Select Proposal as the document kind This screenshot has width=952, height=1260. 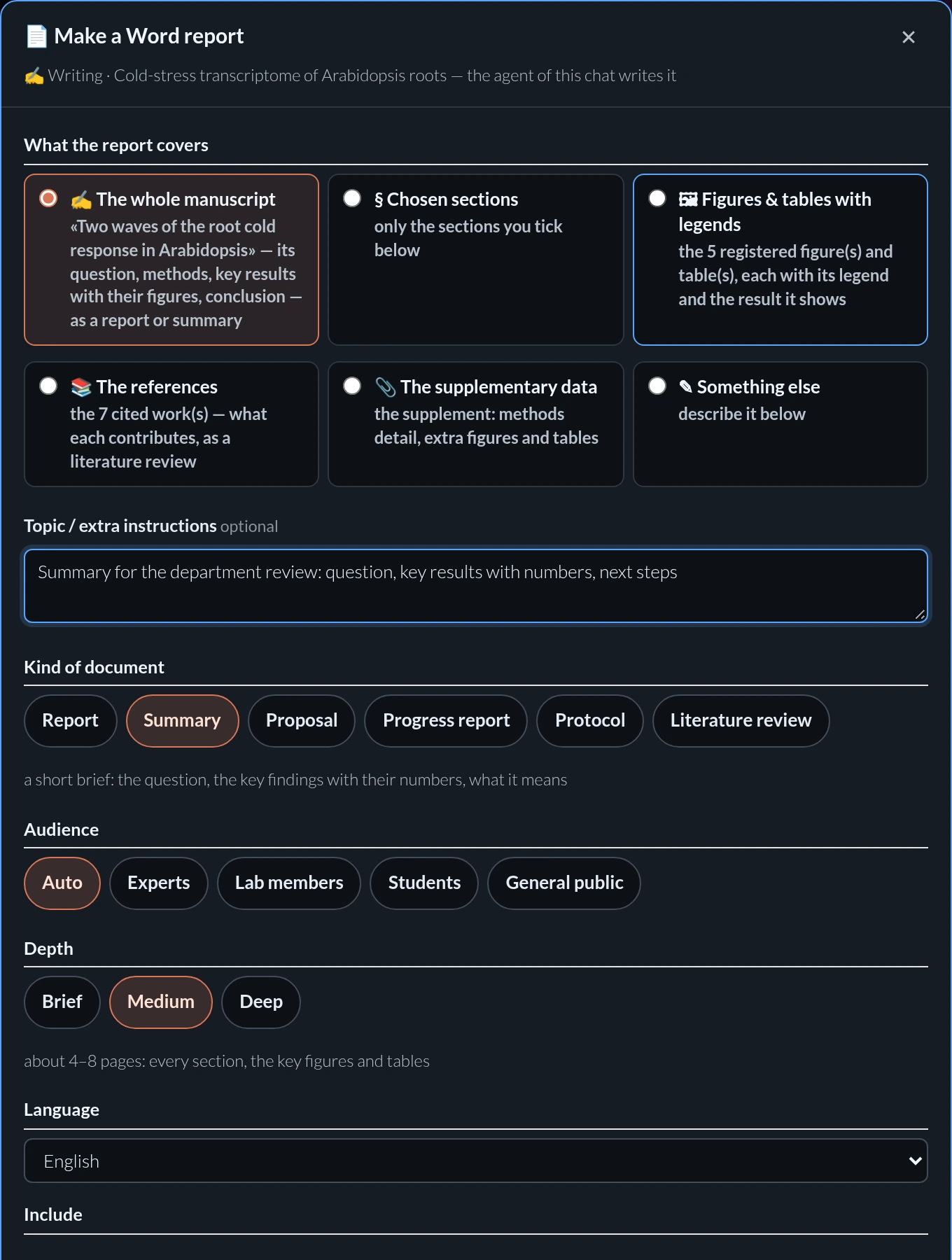302,721
